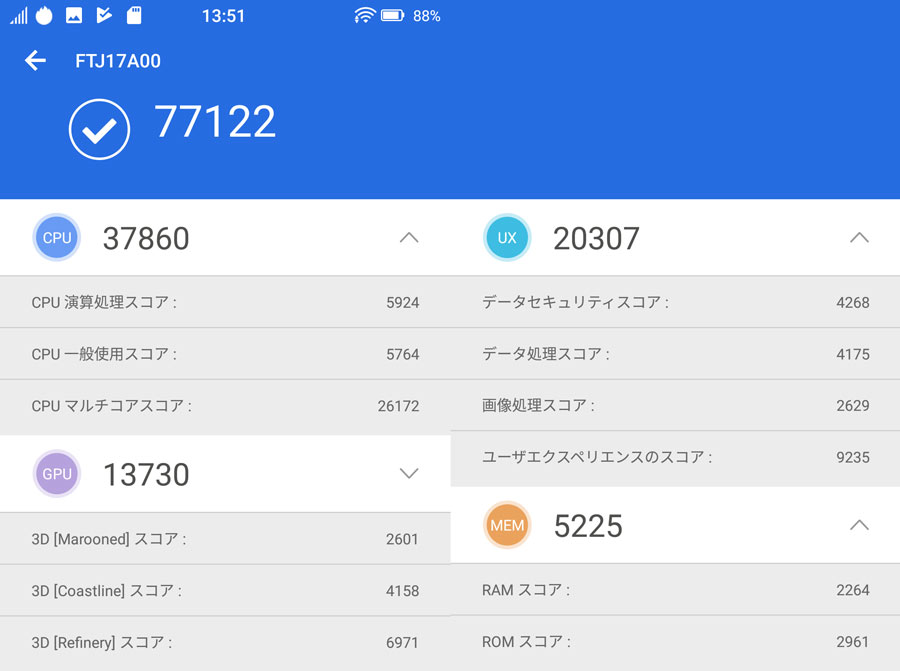Select the ユーザエクスペリエンスのスコア row
Screen dimensions: 900x671
676,457
